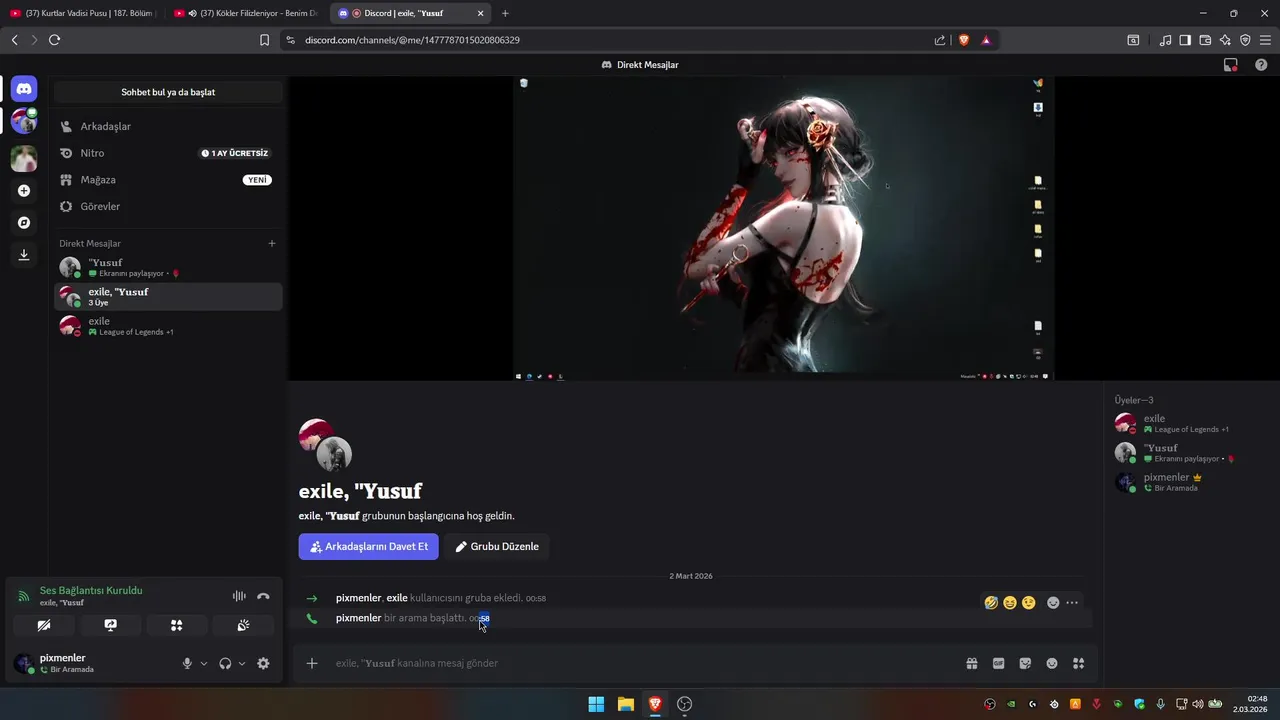Open the Download apps arrow icon
Image resolution: width=1280 pixels, height=720 pixels.
point(24,255)
